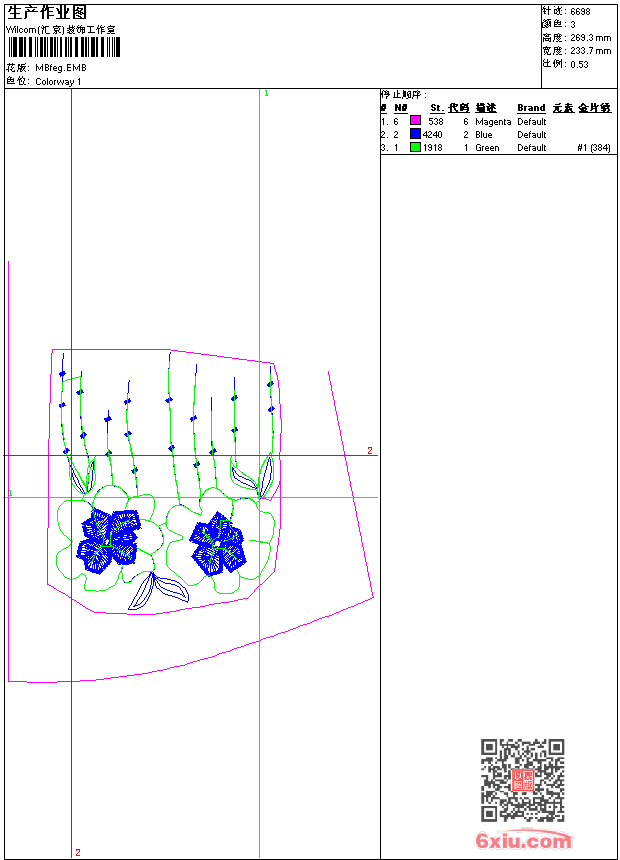This screenshot has width=620, height=860.
Task: Select stitch count '4240' in Blue row
Action: coord(432,134)
